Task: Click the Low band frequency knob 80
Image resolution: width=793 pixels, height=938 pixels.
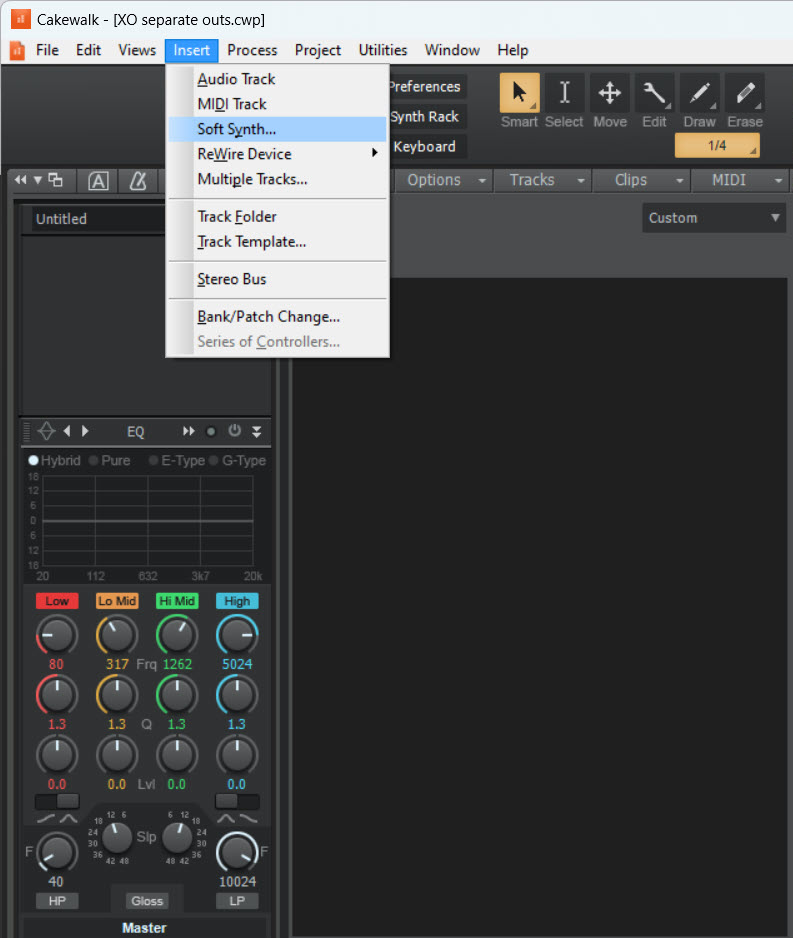Action: (x=57, y=635)
